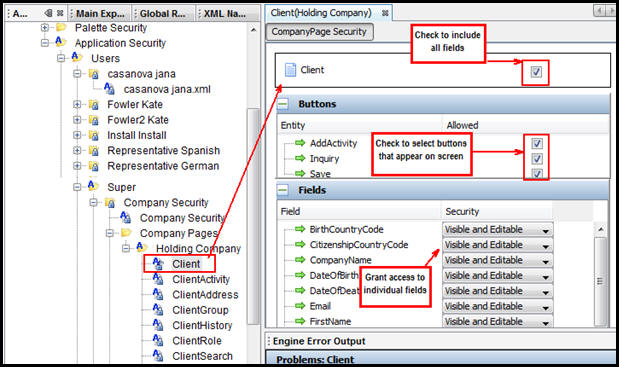Click the casanova jana user icon

tap(94, 74)
